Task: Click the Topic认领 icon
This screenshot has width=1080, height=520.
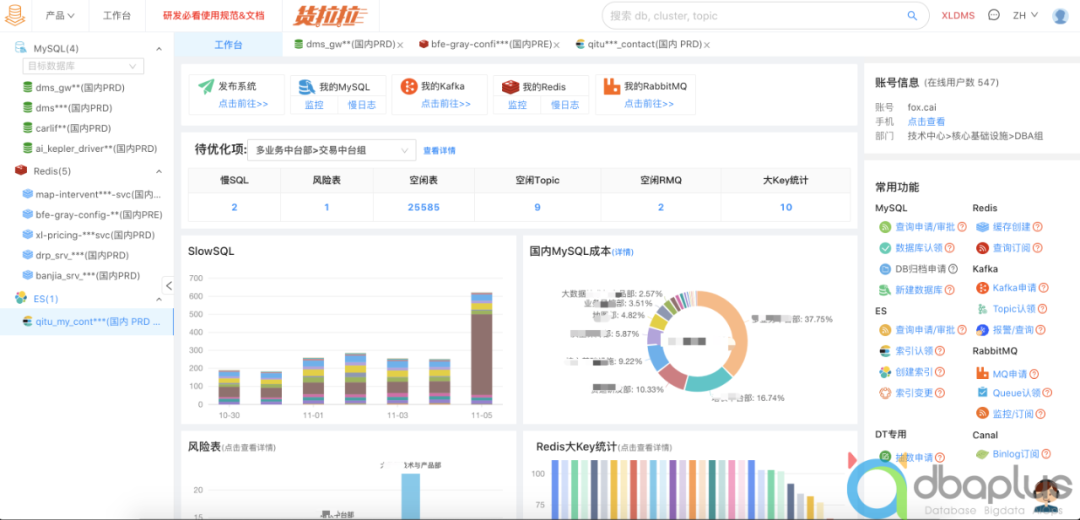Action: click(982, 309)
